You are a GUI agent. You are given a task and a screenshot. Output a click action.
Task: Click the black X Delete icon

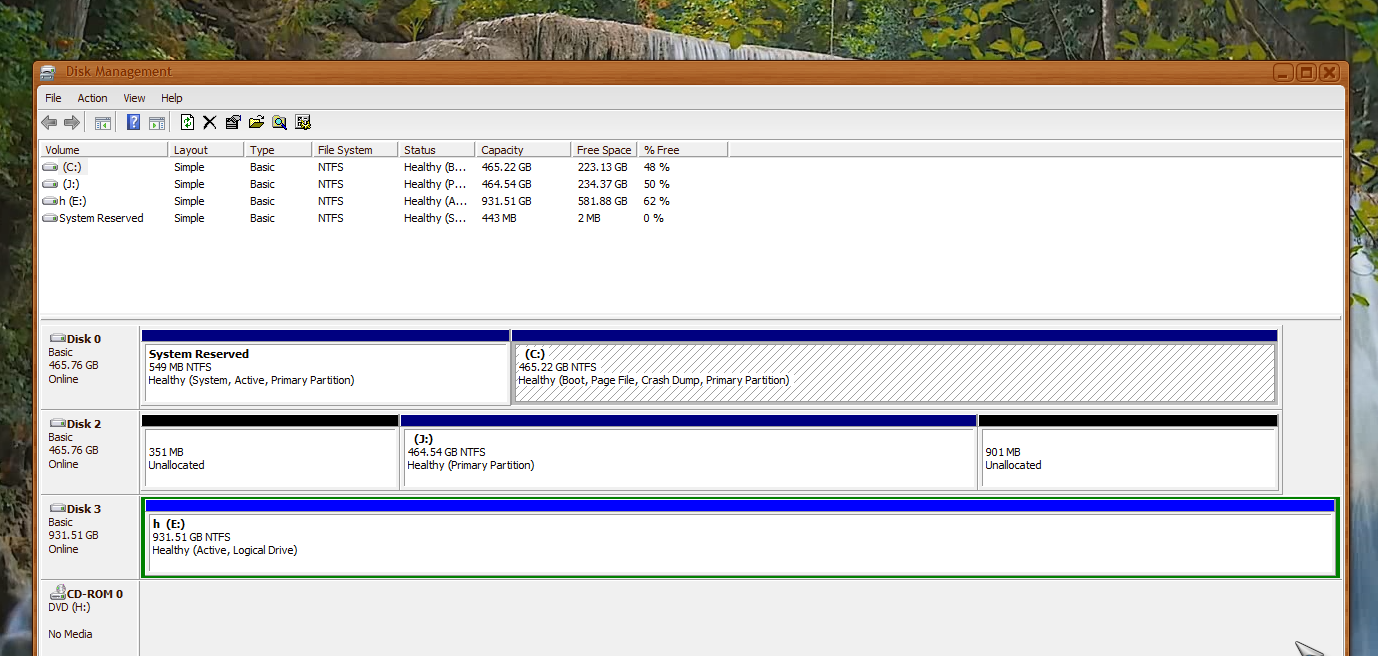210,122
